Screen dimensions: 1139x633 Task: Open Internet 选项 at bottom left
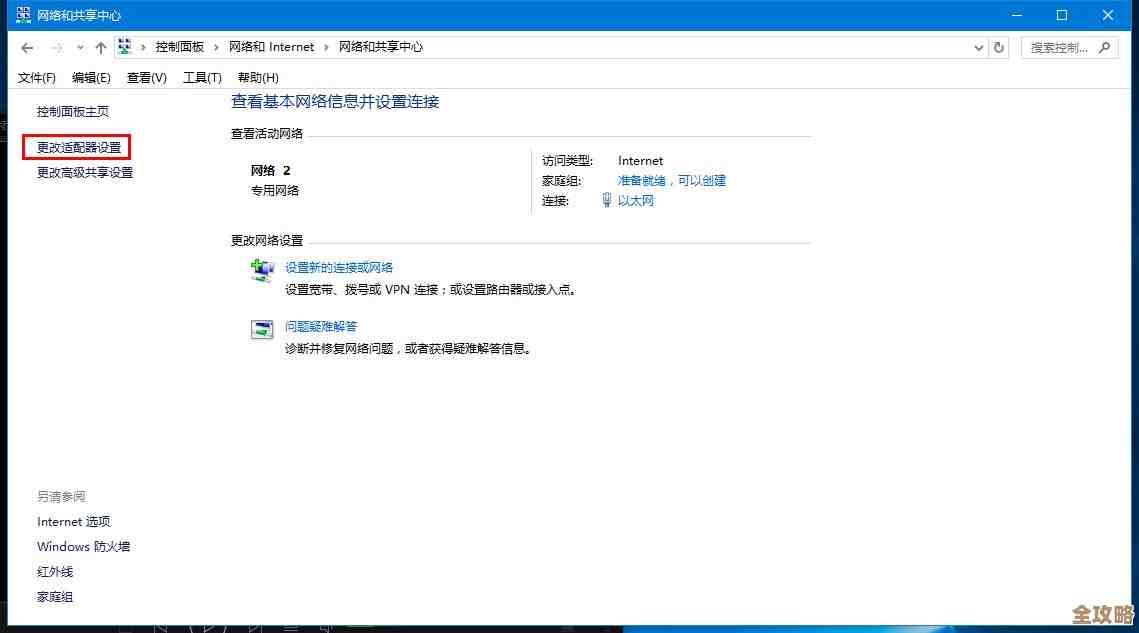tap(74, 521)
